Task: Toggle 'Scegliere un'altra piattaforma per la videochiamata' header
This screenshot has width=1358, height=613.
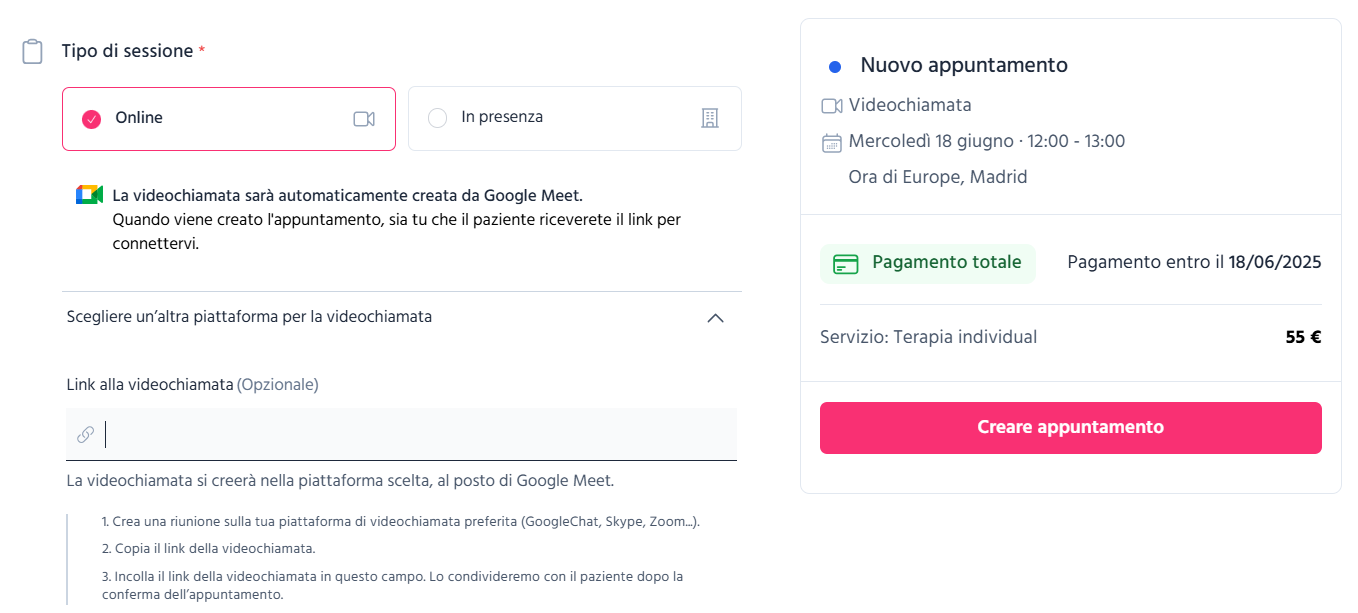Action: click(x=402, y=317)
